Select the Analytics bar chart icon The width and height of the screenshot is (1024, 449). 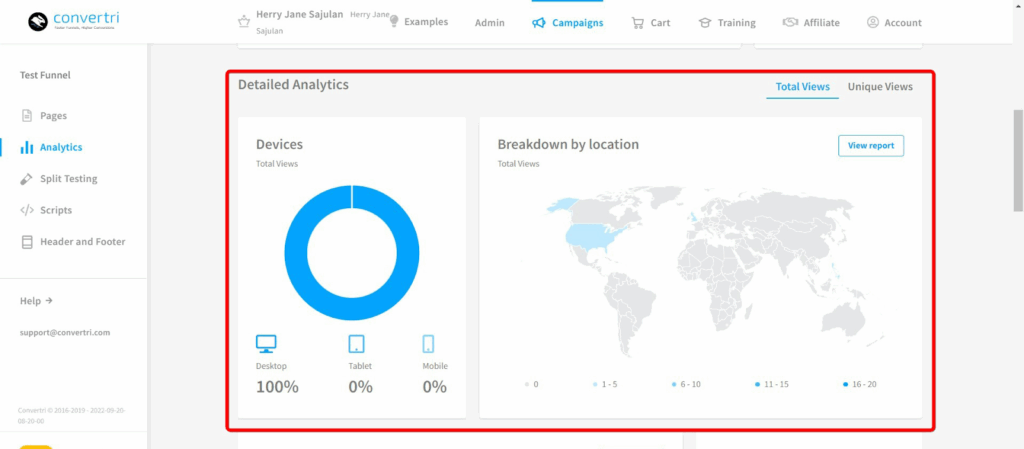click(x=27, y=147)
